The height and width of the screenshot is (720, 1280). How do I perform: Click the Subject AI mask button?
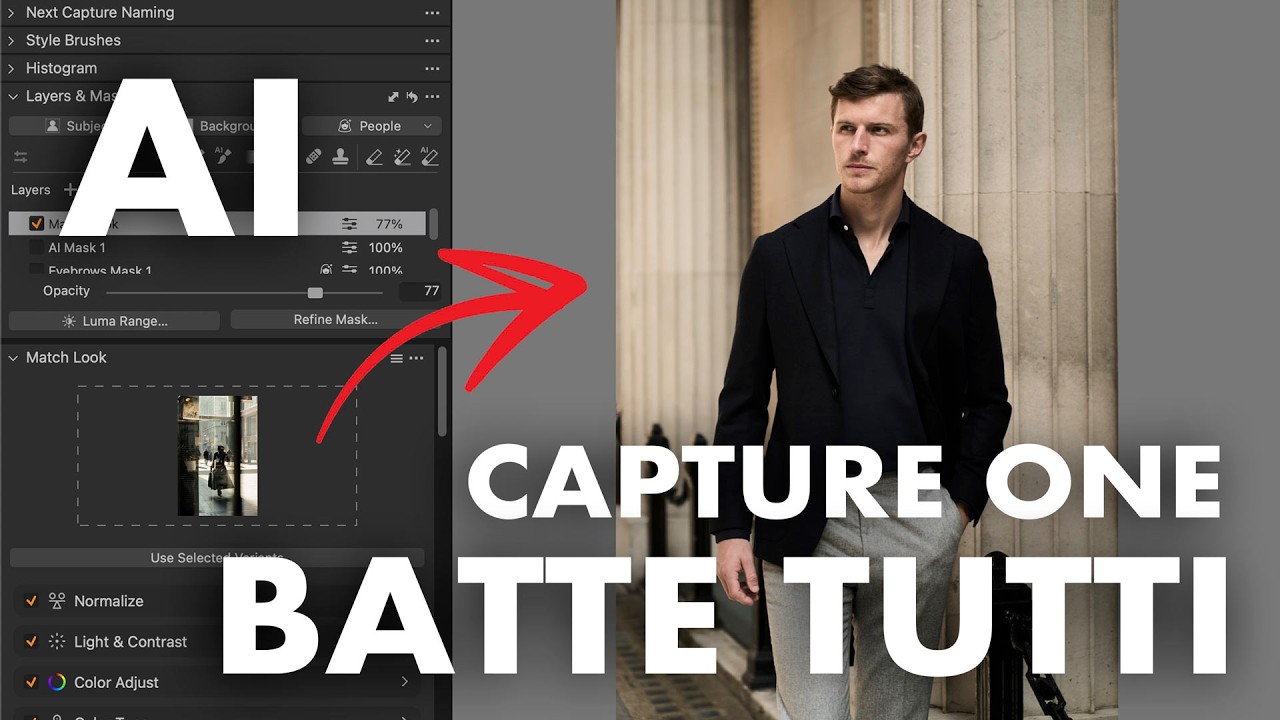pos(62,126)
